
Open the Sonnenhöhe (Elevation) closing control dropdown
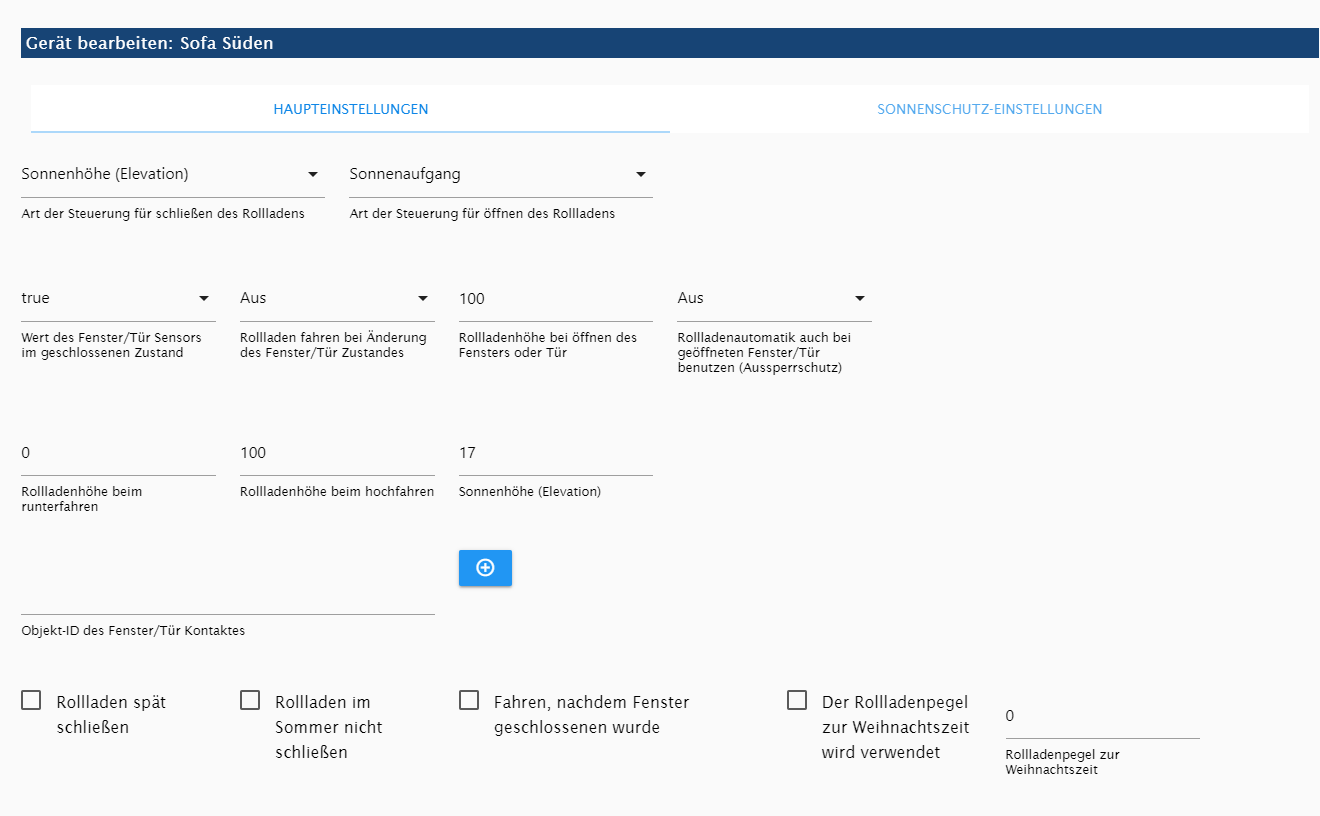173,174
